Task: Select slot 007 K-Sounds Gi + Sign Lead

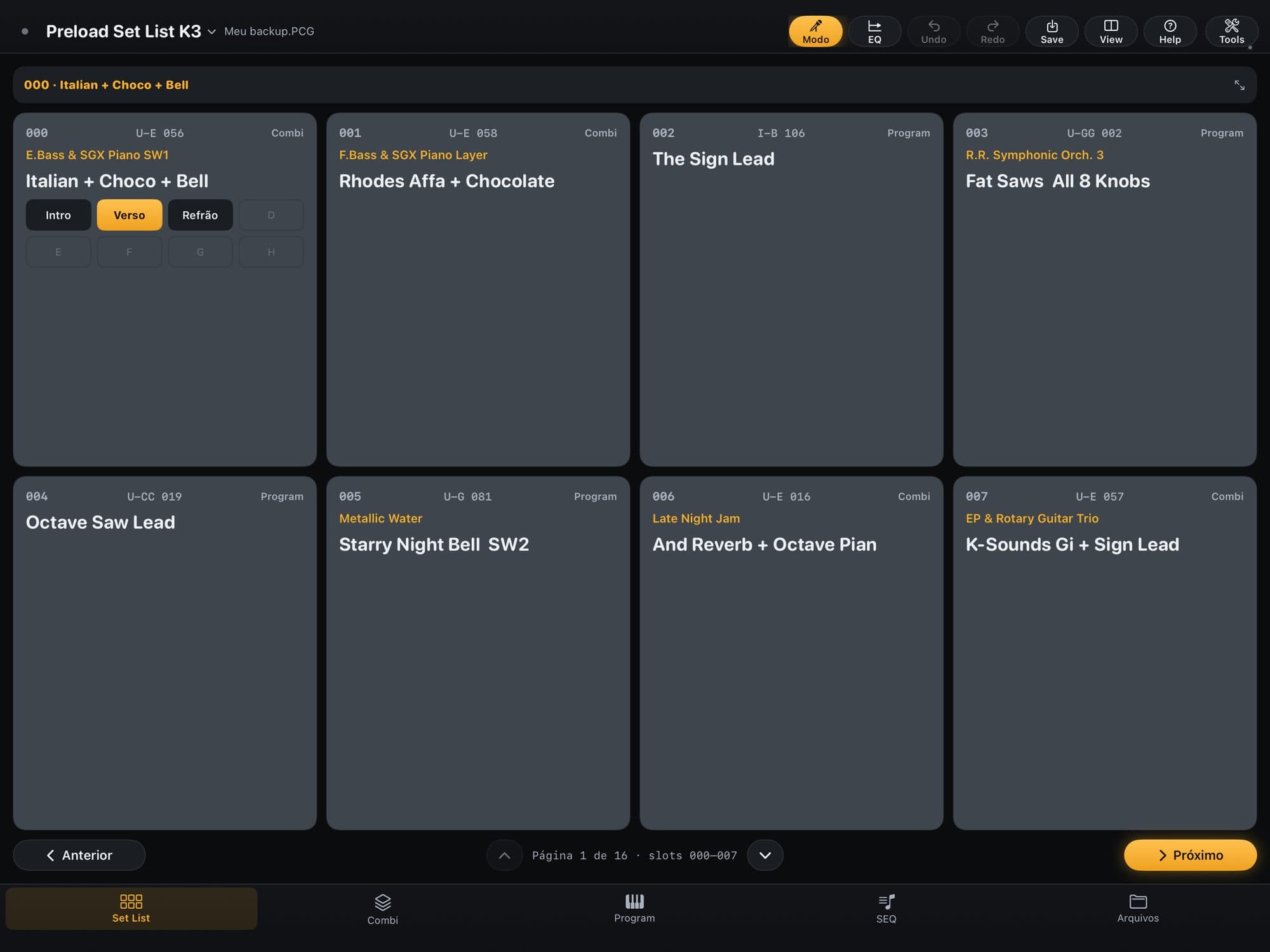Action: [x=1105, y=653]
